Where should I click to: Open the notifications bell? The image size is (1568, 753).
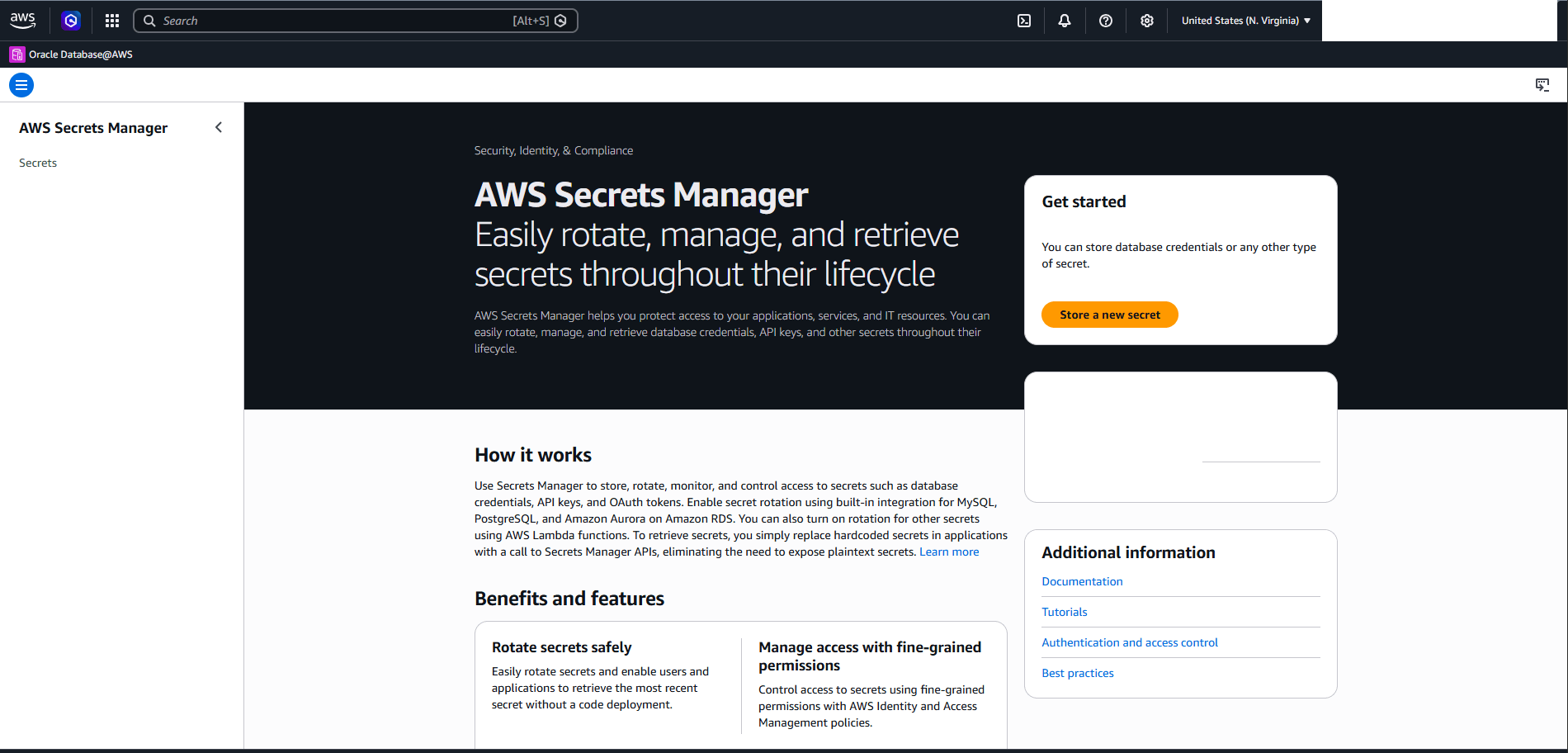(x=1065, y=21)
